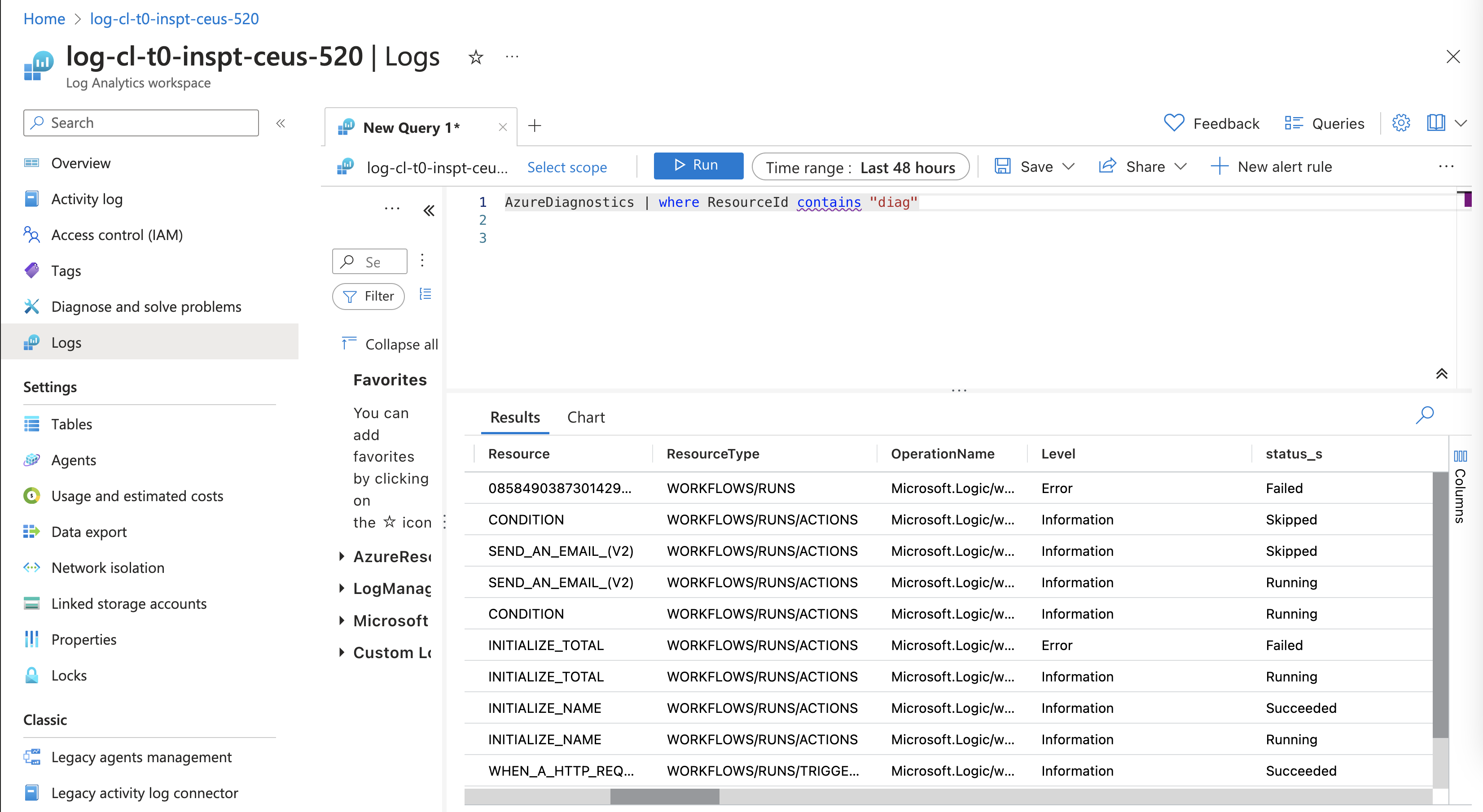
Task: Open the Queries pane
Action: (1324, 123)
